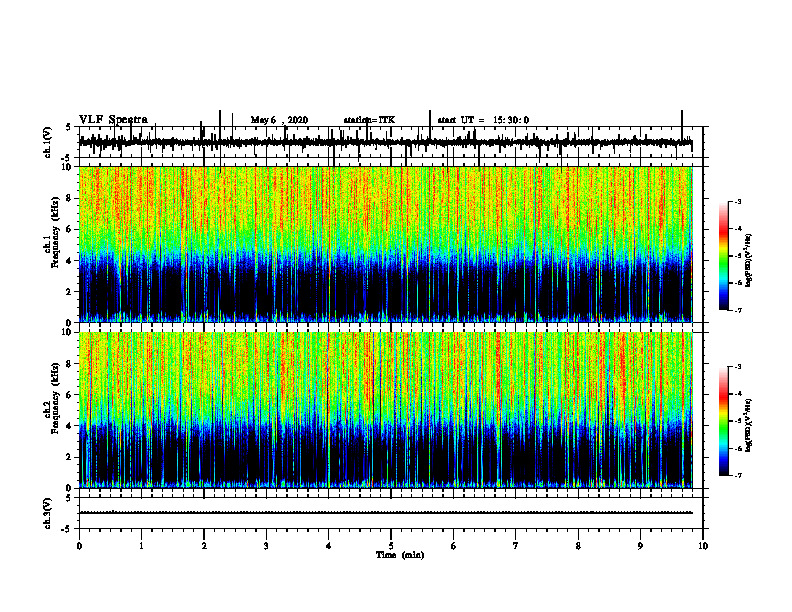The image size is (792, 612).
Task: Click the '-3' label on lower colorbar
Action: (x=737, y=367)
